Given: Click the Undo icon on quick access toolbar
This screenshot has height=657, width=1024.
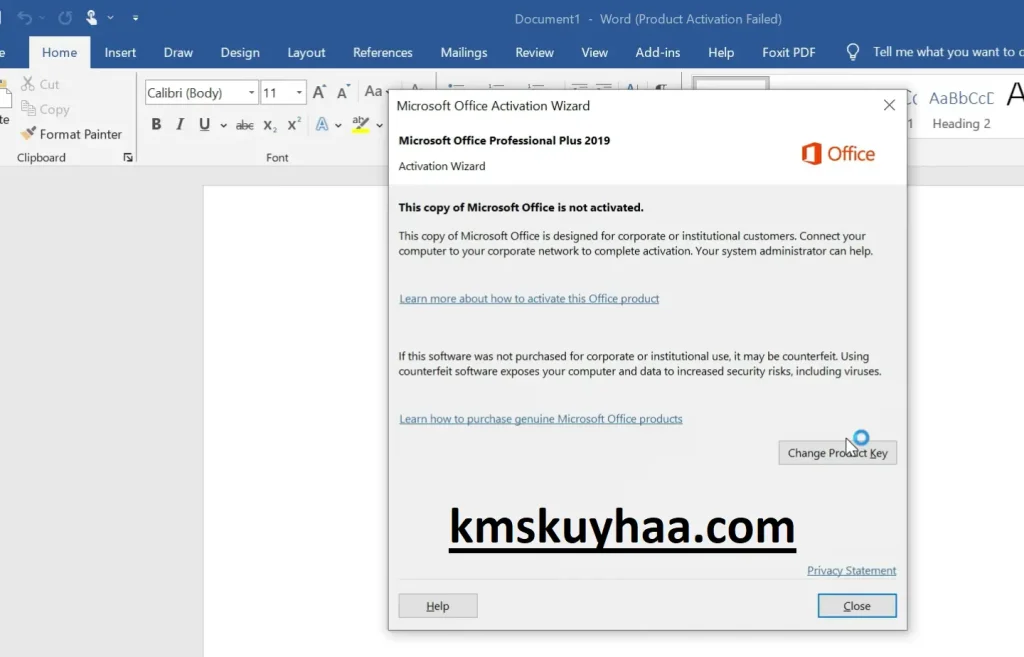Looking at the screenshot, I should 25,17.
